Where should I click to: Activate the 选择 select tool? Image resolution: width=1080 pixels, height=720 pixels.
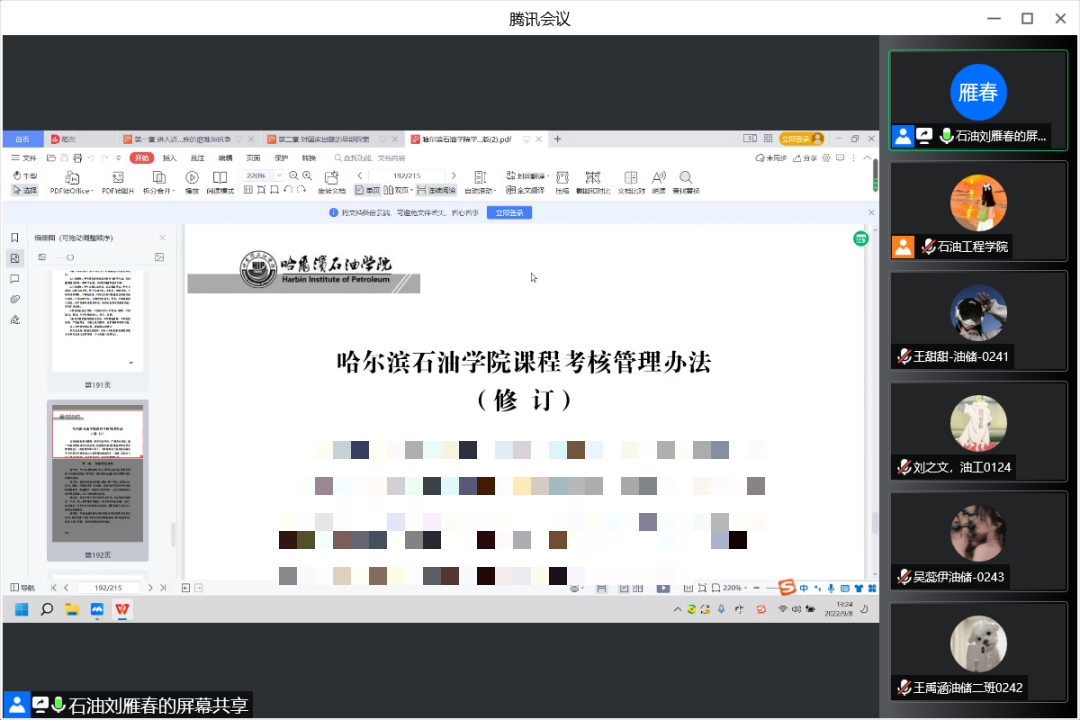click(x=24, y=190)
